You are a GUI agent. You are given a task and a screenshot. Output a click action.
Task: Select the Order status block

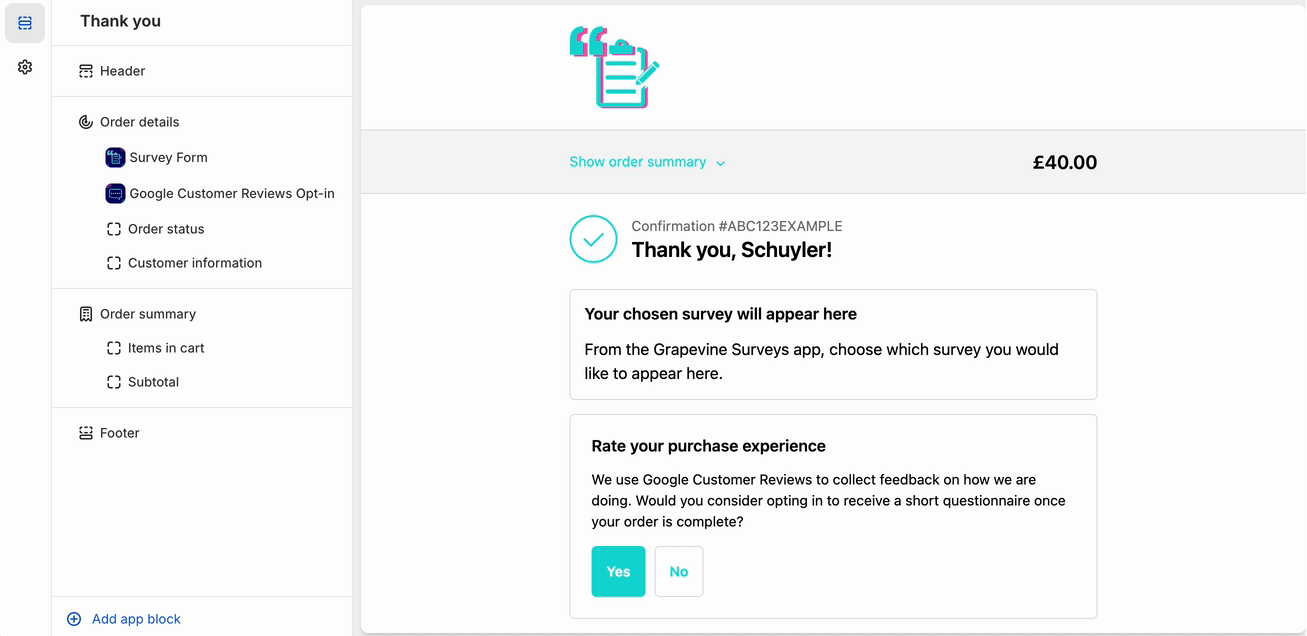[166, 229]
